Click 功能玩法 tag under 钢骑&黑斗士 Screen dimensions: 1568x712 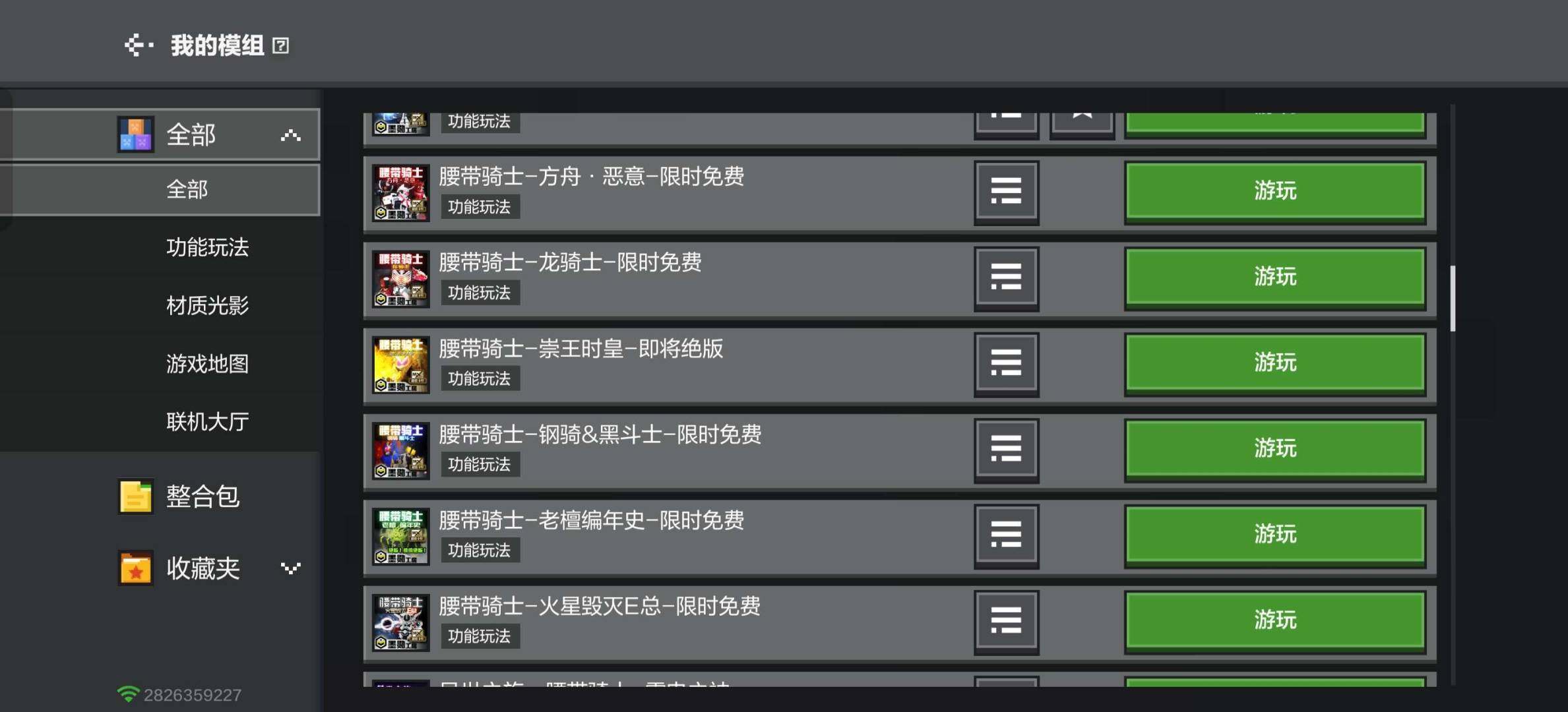[x=480, y=465]
